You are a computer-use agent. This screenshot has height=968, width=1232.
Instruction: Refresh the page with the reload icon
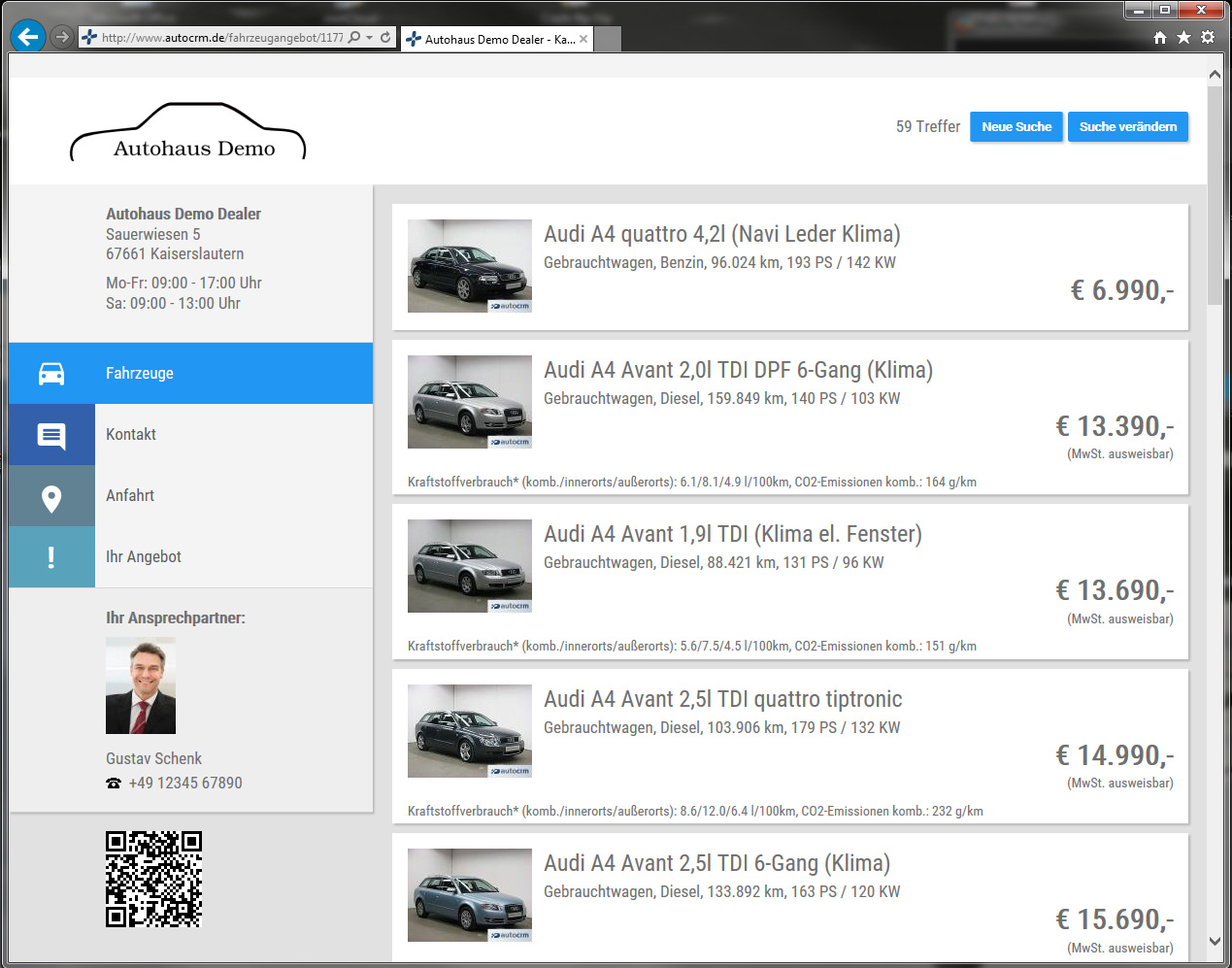(x=385, y=38)
